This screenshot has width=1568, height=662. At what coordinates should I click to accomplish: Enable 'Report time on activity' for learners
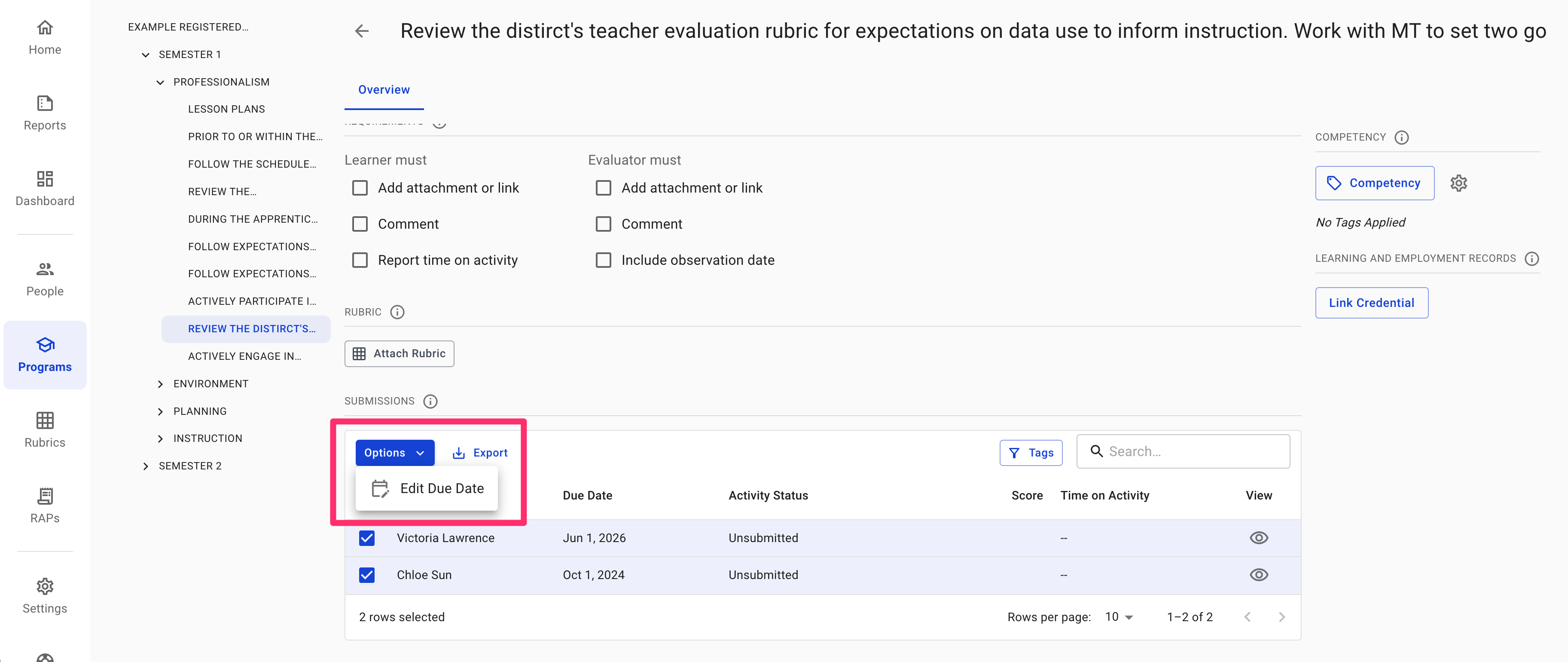point(360,260)
